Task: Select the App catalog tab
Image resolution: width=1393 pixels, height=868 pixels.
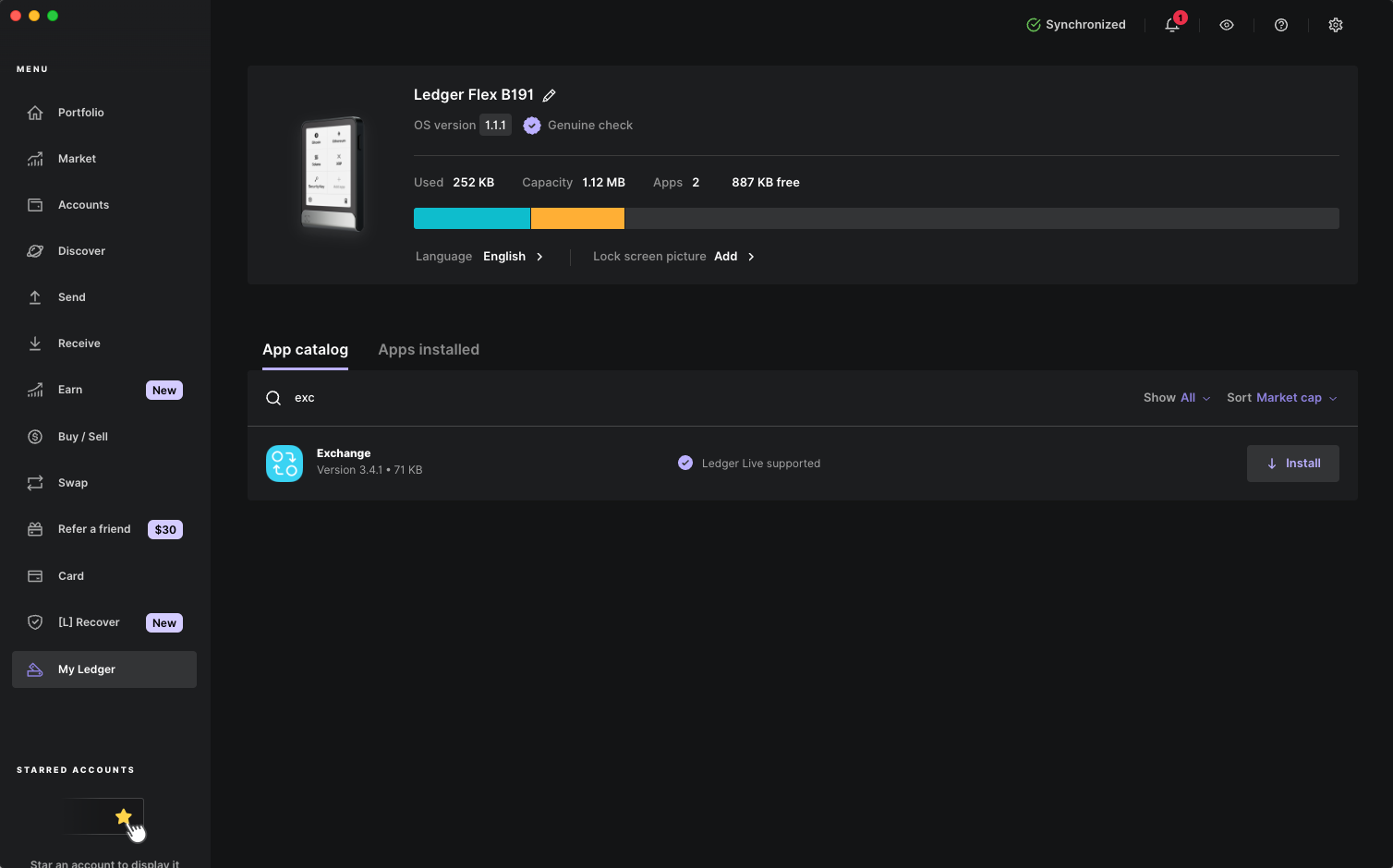Action: pyautogui.click(x=305, y=349)
